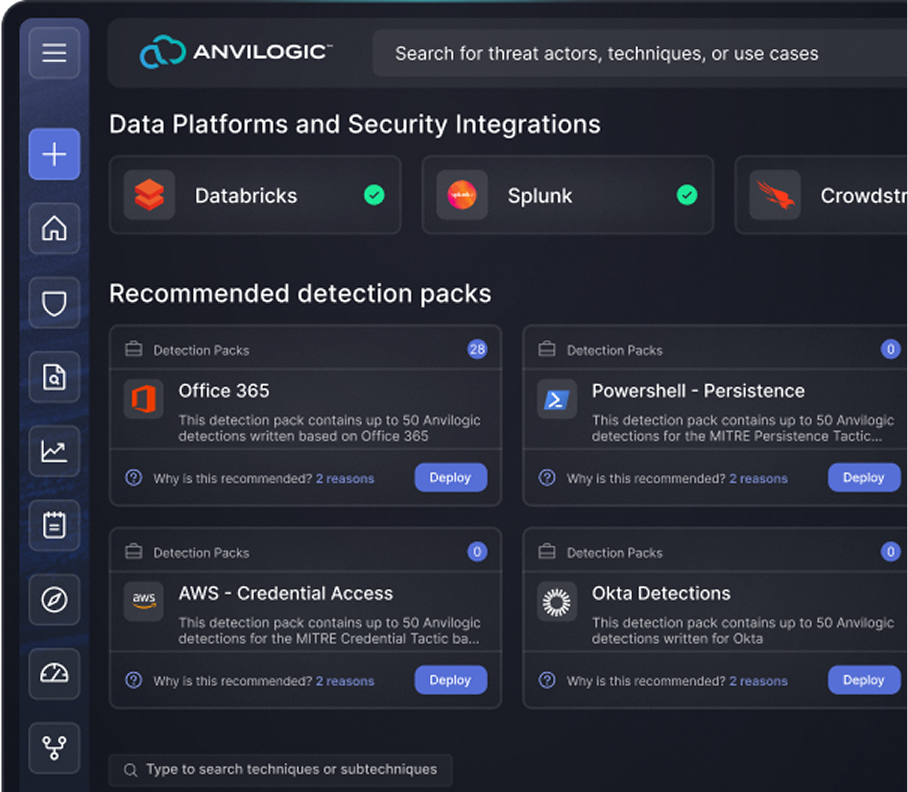908x792 pixels.
Task: Click the question icon on Office 365 card
Action: pyautogui.click(x=134, y=478)
